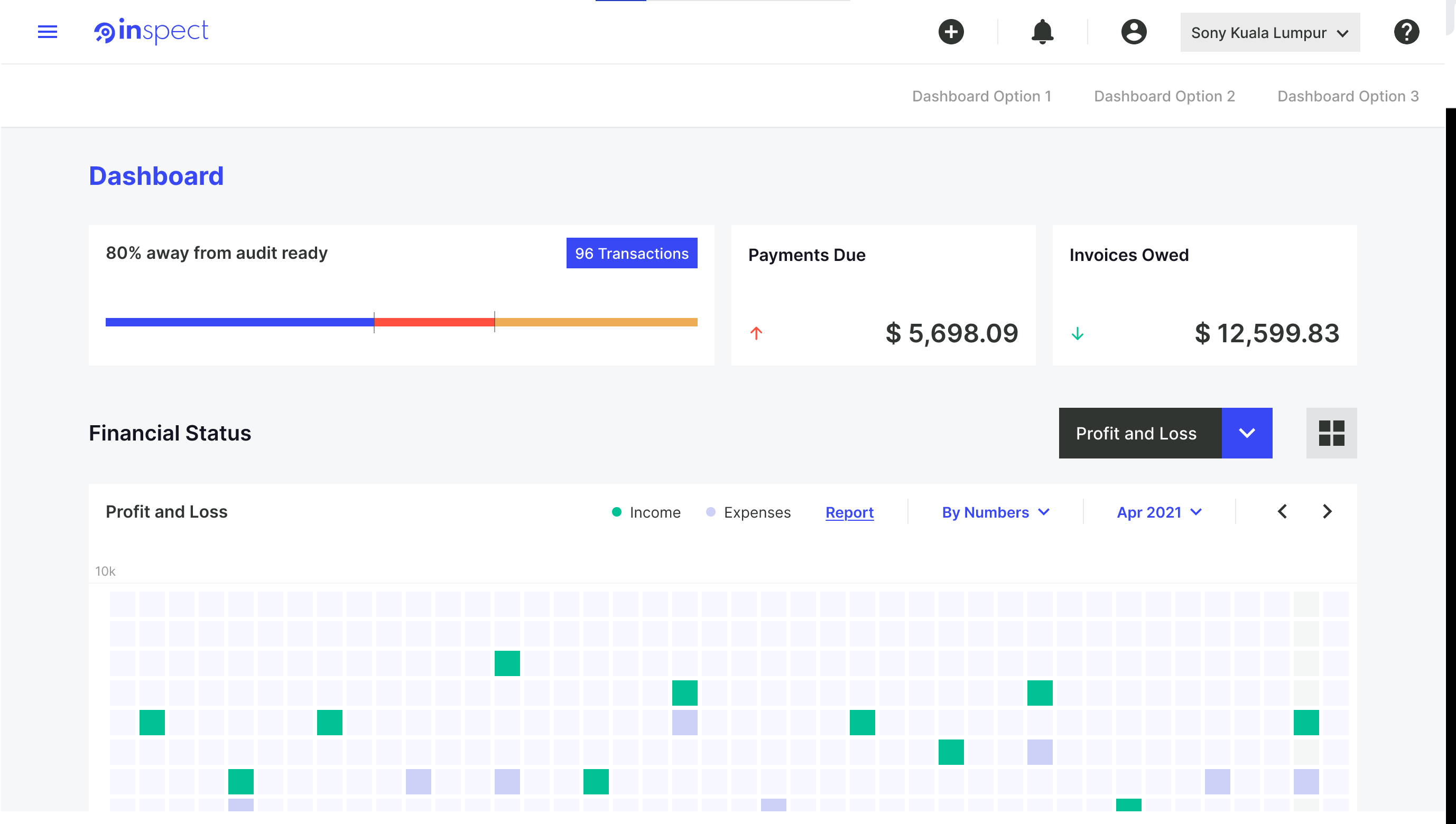
Task: Switch to Dashboard Option 2 tab
Action: pos(1164,96)
